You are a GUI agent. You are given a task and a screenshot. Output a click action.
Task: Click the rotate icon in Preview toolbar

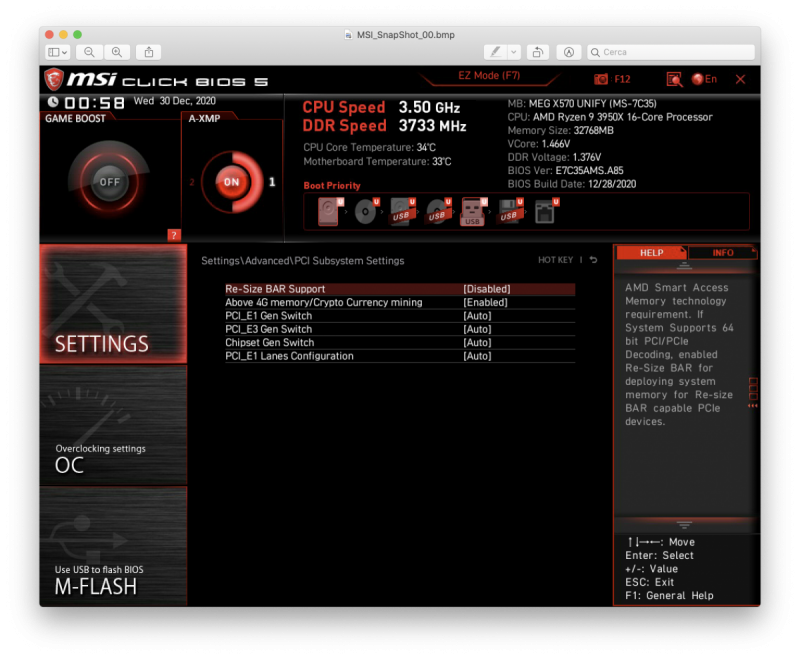(x=538, y=52)
